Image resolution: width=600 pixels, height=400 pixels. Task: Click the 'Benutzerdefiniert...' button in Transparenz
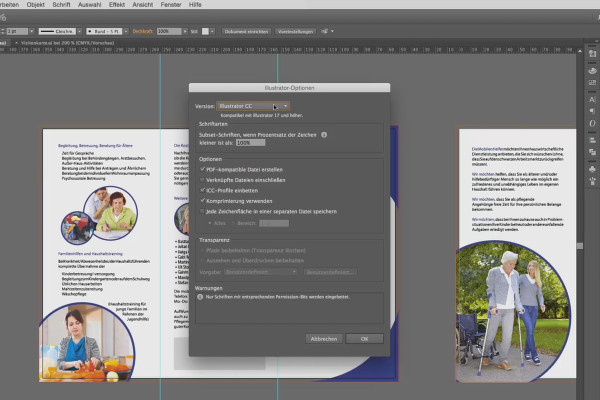[x=330, y=272]
